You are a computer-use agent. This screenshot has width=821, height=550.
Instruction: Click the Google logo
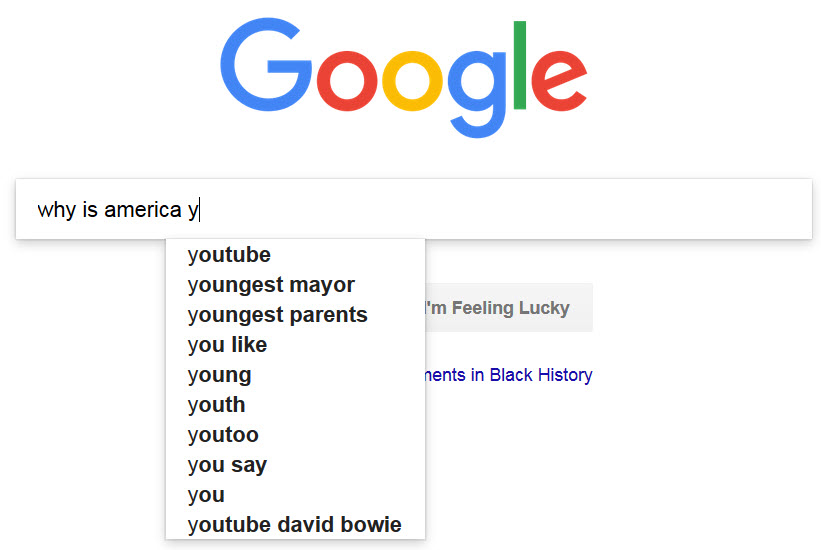(x=403, y=78)
